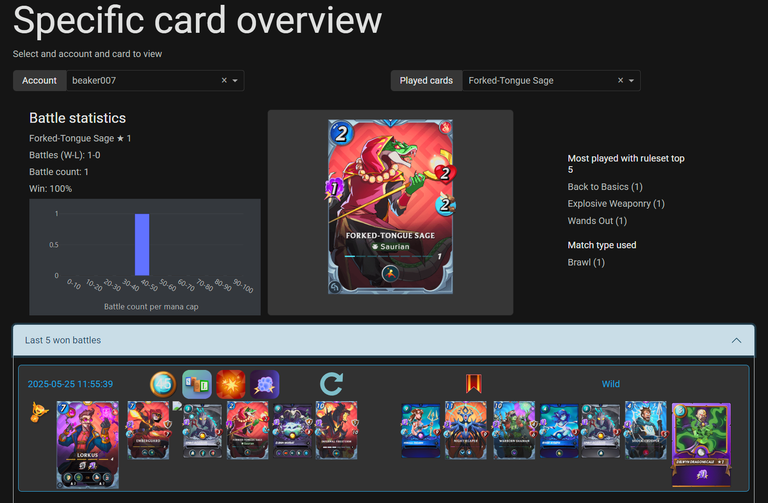Open the Account dropdown arrow
Image resolution: width=768 pixels, height=503 pixels.
235,80
